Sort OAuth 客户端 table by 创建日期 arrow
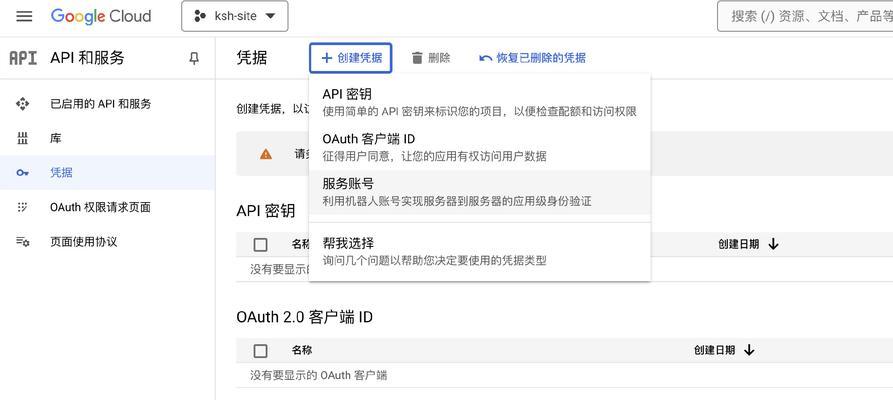Screen dimensions: 893x400 pyautogui.click(x=749, y=350)
